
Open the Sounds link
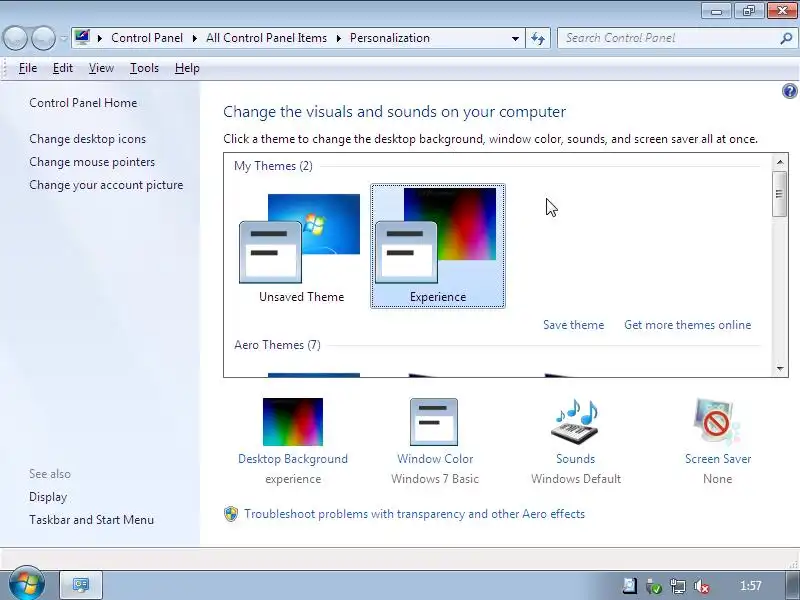tap(576, 459)
